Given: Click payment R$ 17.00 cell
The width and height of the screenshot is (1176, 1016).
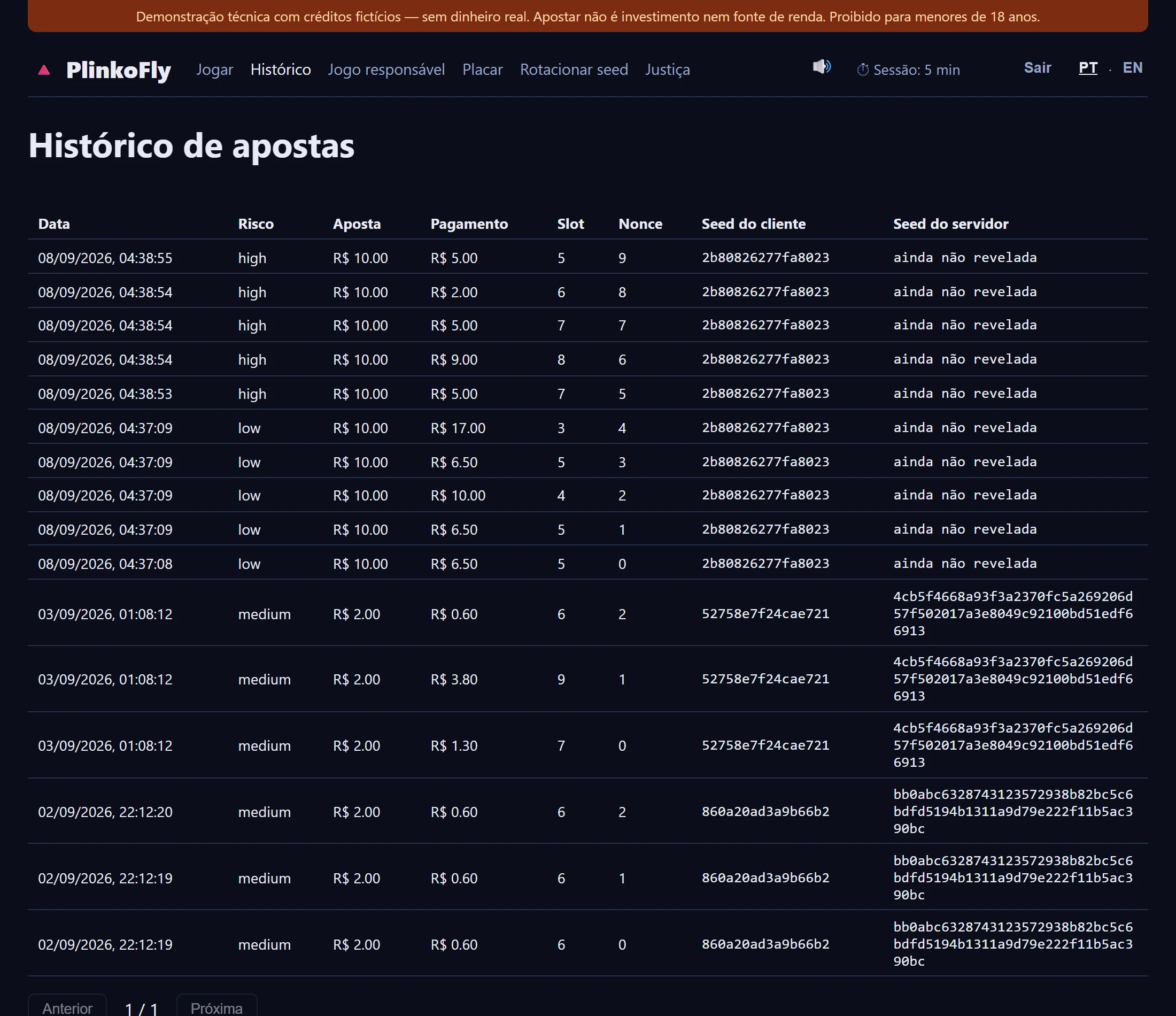Looking at the screenshot, I should click(x=458, y=428).
